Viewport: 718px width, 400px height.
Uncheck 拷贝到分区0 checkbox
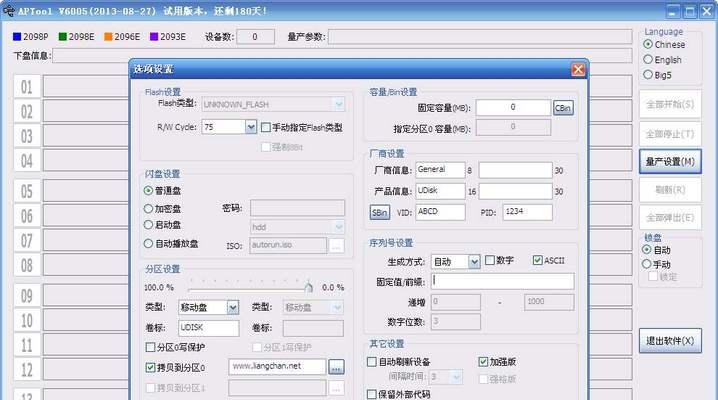click(x=150, y=367)
